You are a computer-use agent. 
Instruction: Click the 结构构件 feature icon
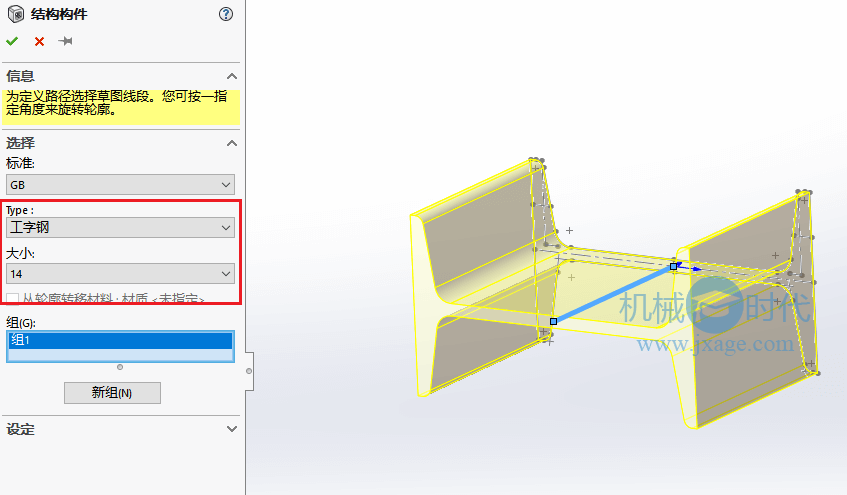[16, 14]
